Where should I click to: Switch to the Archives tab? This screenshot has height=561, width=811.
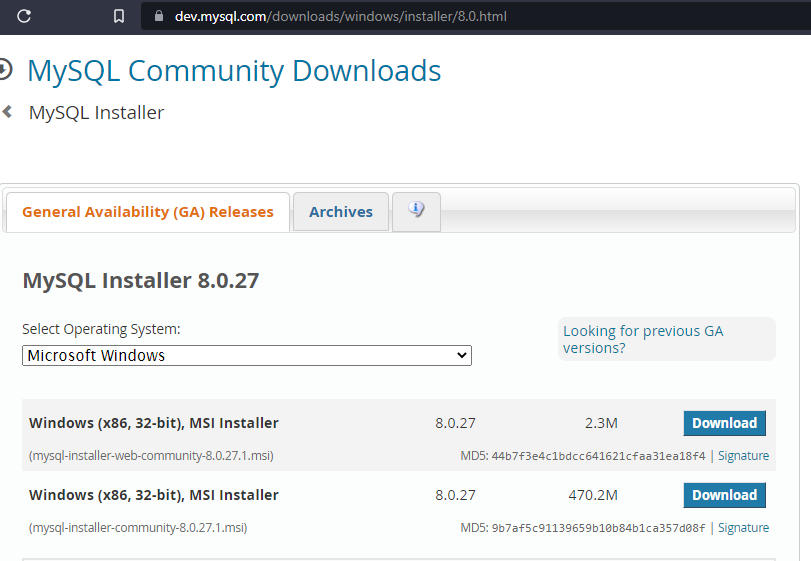341,212
